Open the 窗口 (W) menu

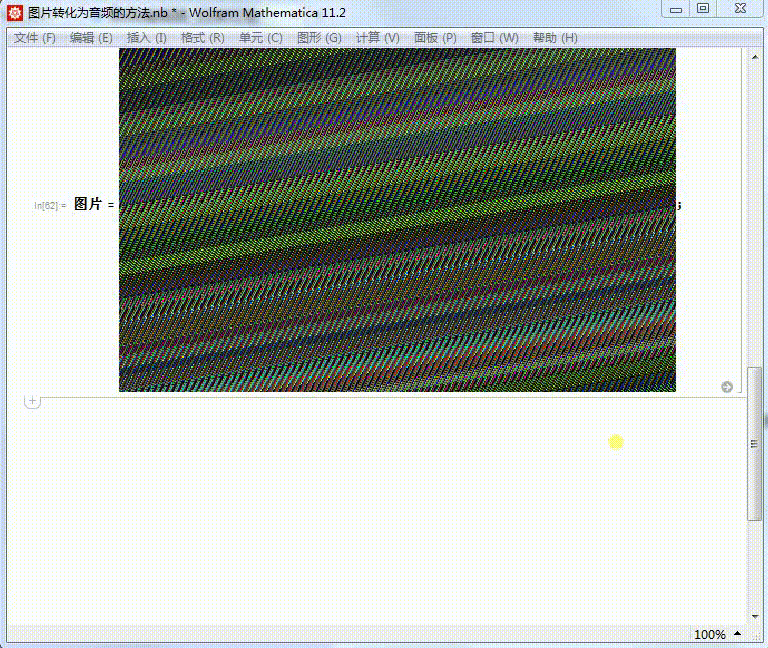494,38
